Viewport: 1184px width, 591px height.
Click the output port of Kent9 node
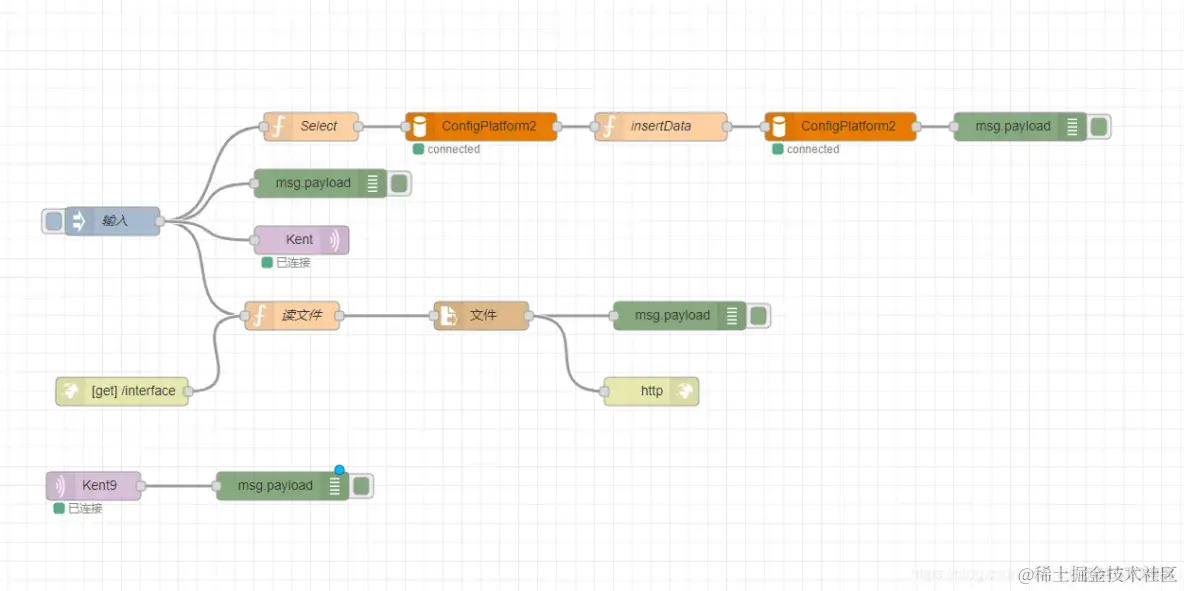click(141, 486)
